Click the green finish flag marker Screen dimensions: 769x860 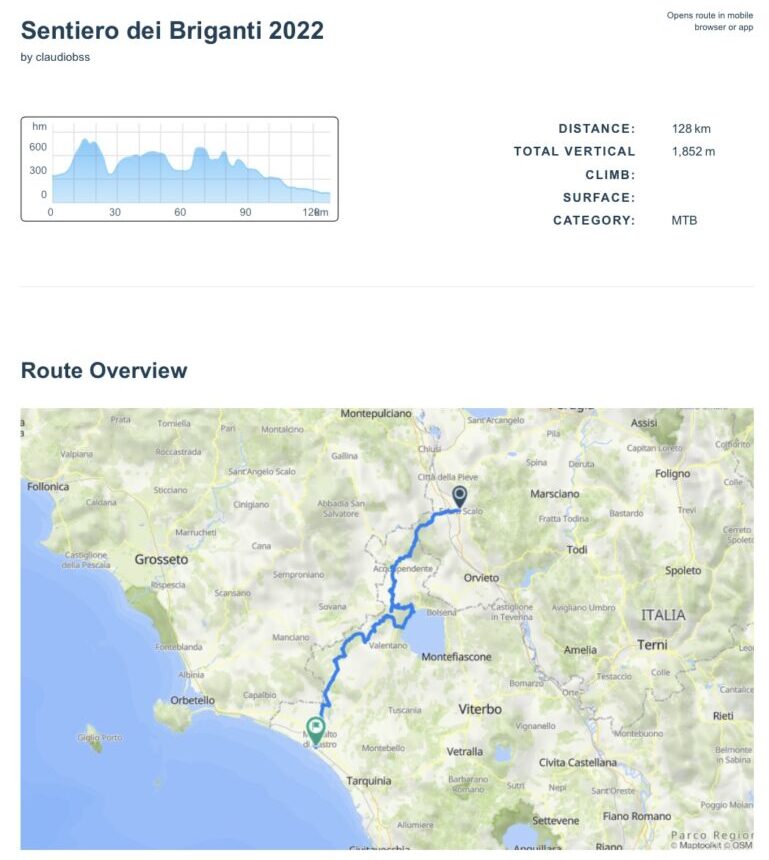coord(316,729)
